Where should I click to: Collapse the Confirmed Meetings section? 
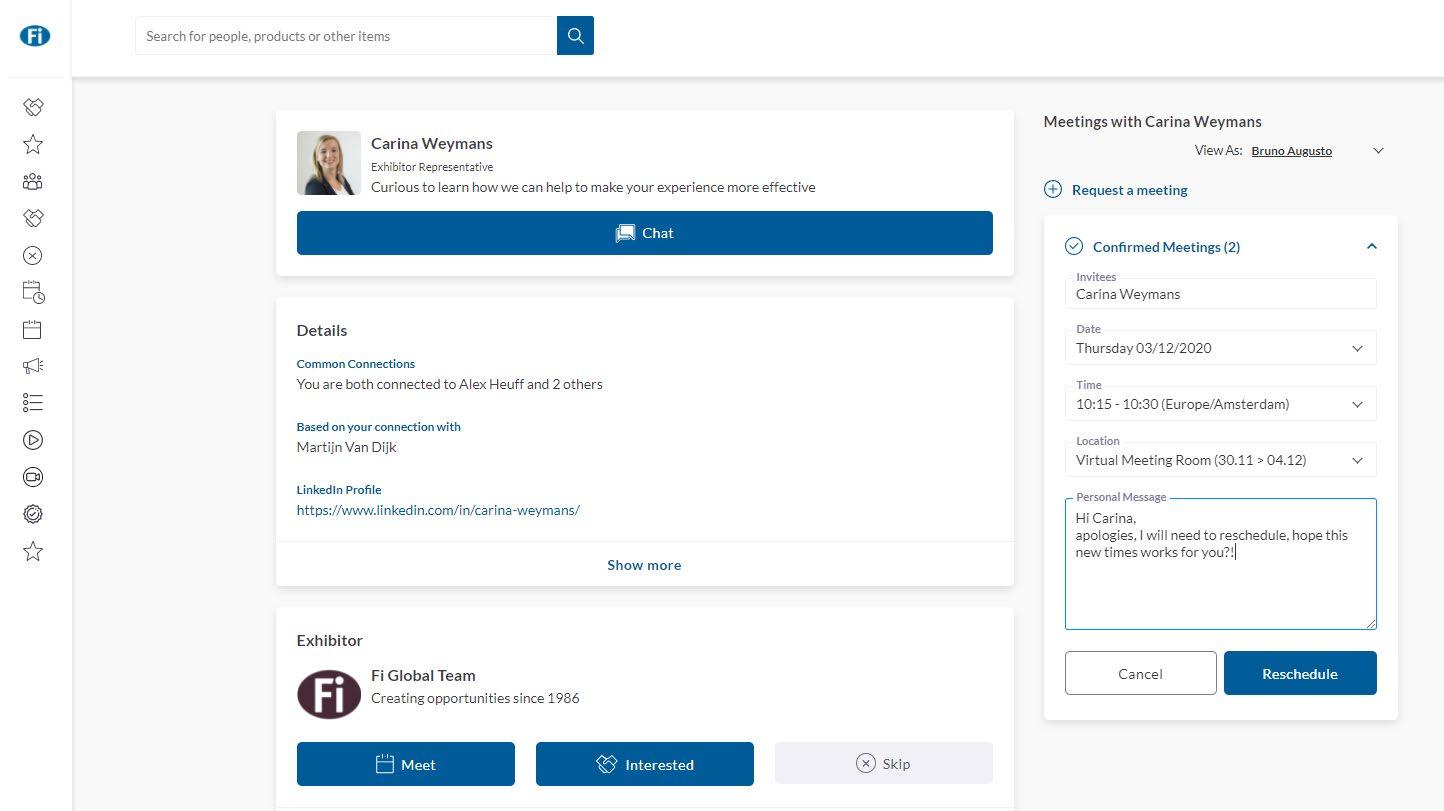click(1371, 246)
